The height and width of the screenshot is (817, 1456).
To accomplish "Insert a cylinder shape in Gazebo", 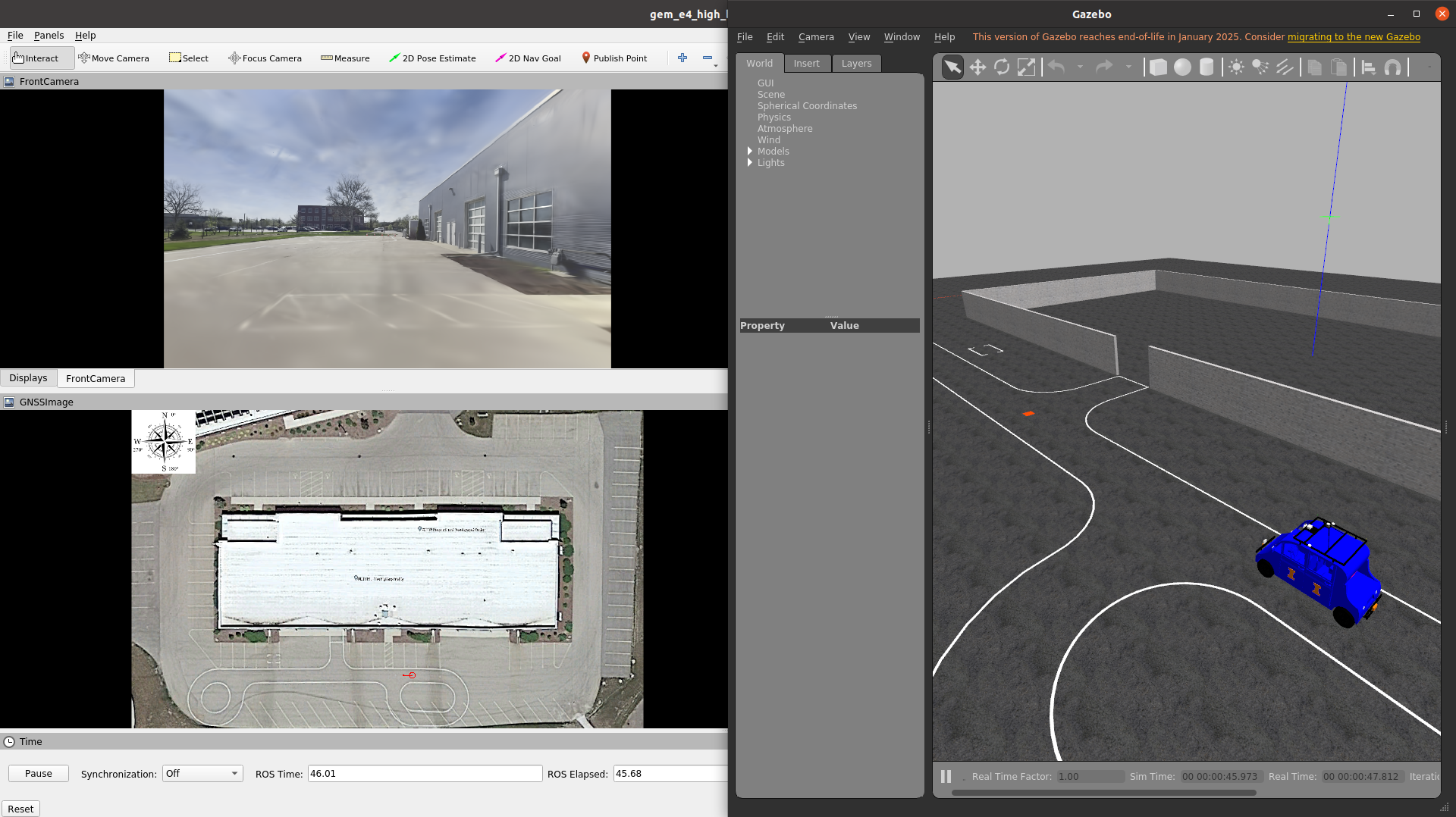I will [x=1207, y=67].
